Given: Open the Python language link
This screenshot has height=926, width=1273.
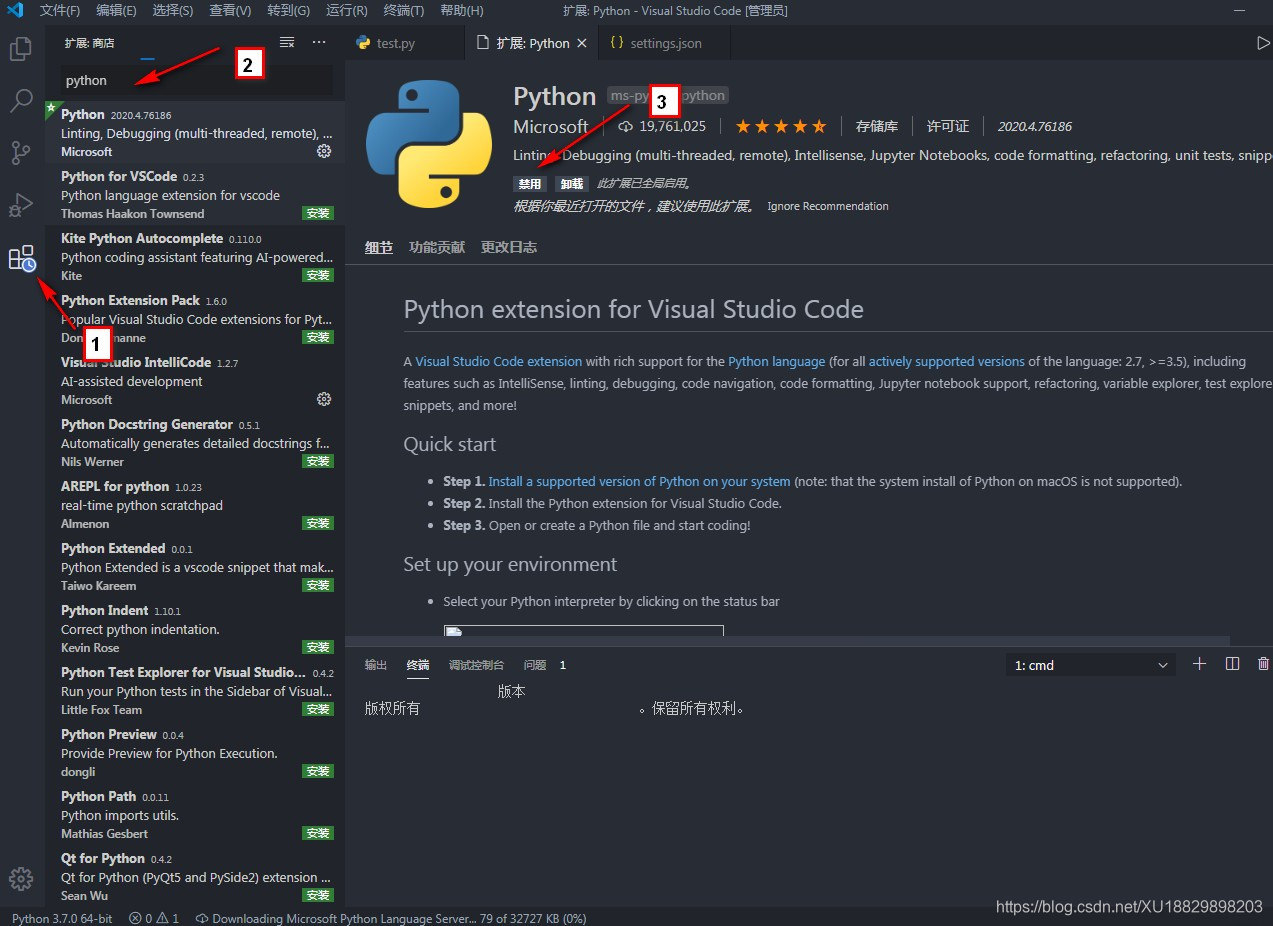Looking at the screenshot, I should 777,361.
